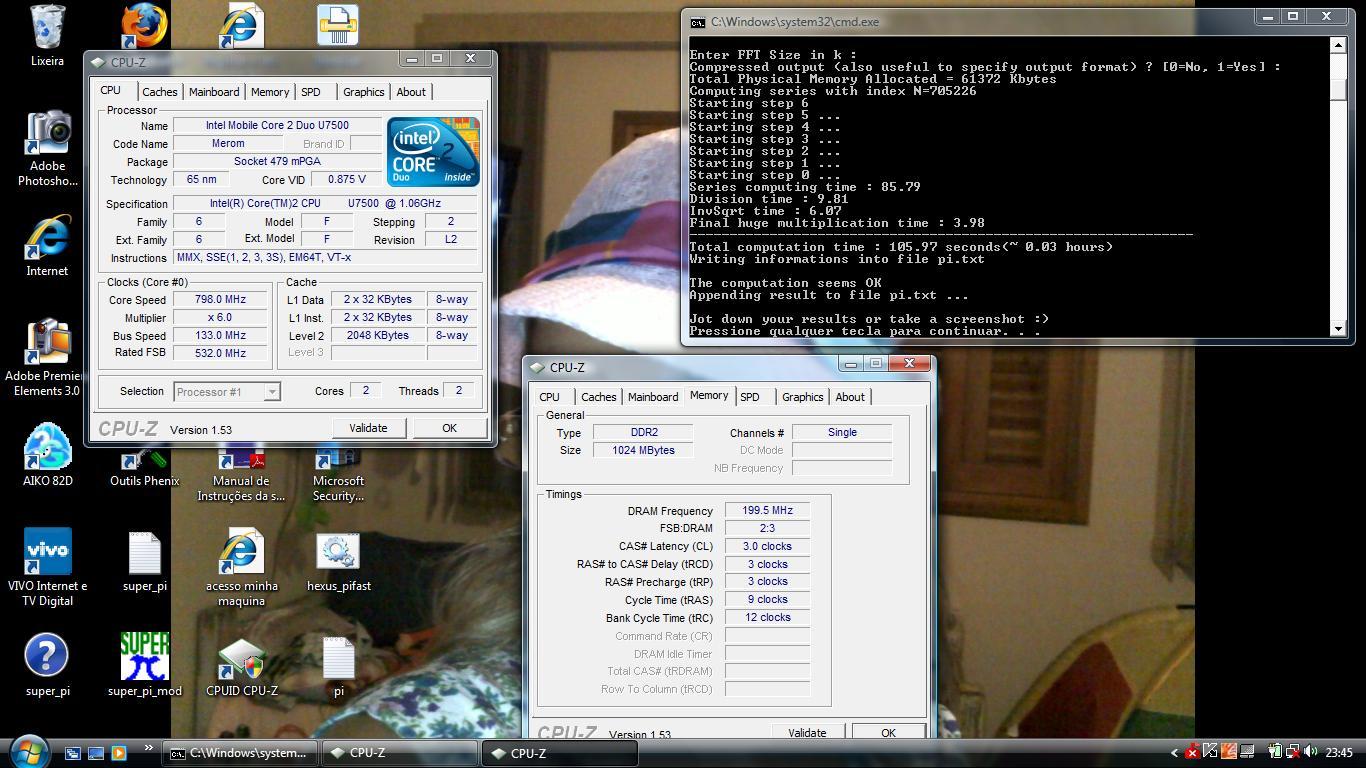
Task: Click Validate in the CPU-Z CPU window
Action: click(x=368, y=428)
